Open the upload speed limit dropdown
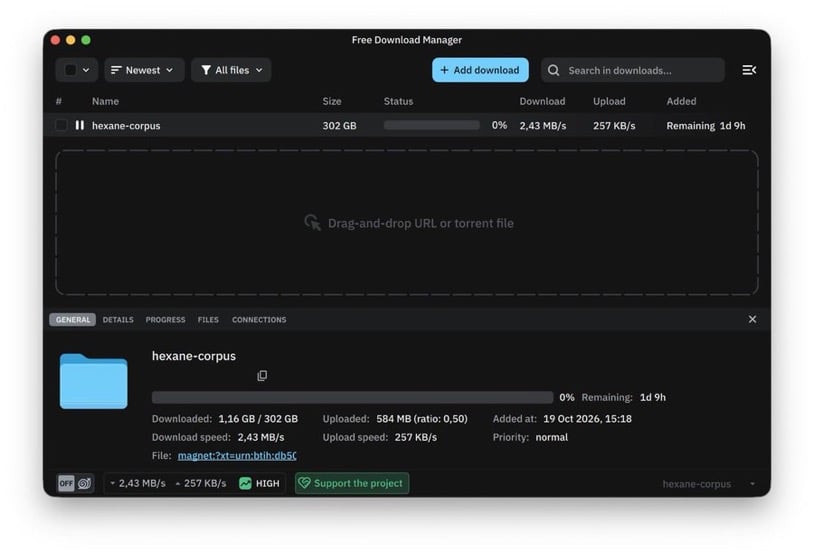The height and width of the screenshot is (554, 814). pyautogui.click(x=200, y=483)
